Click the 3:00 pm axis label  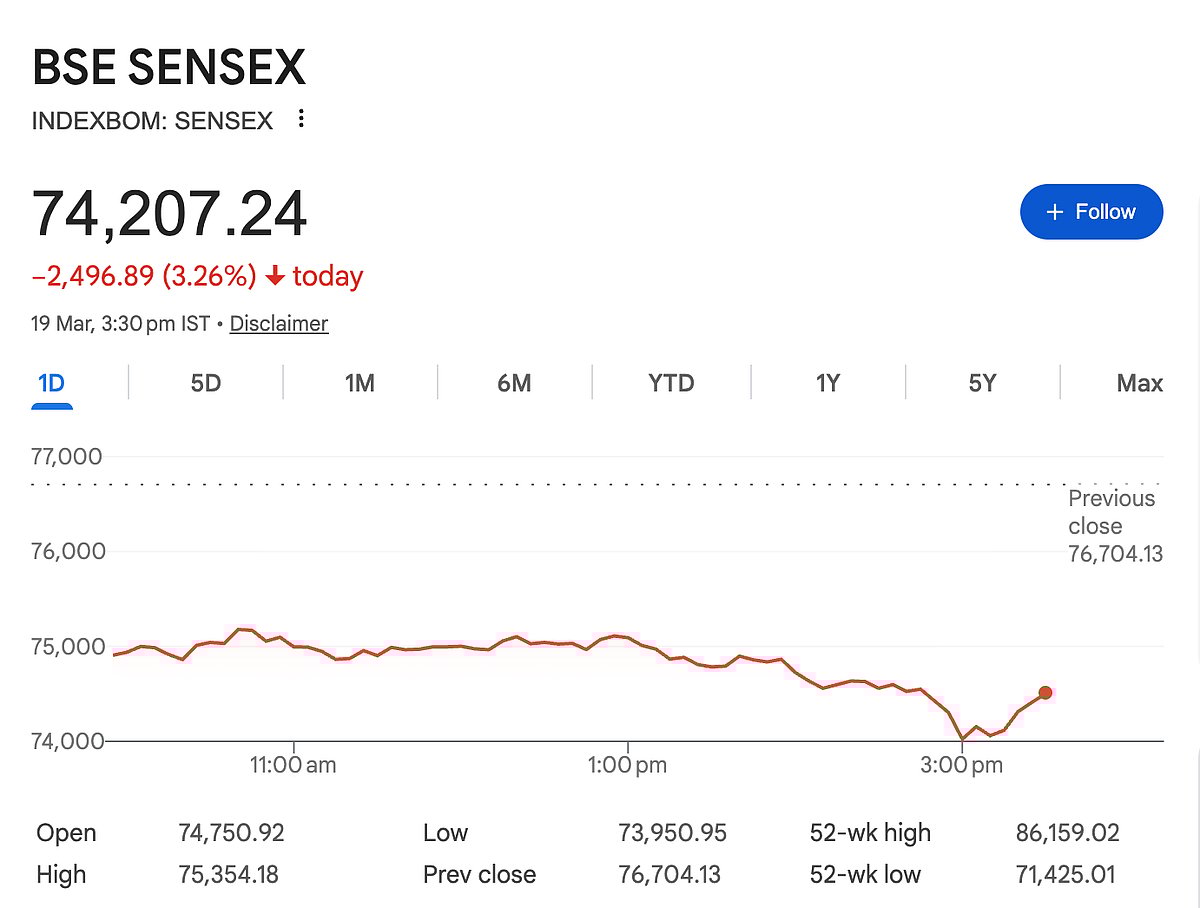click(961, 767)
